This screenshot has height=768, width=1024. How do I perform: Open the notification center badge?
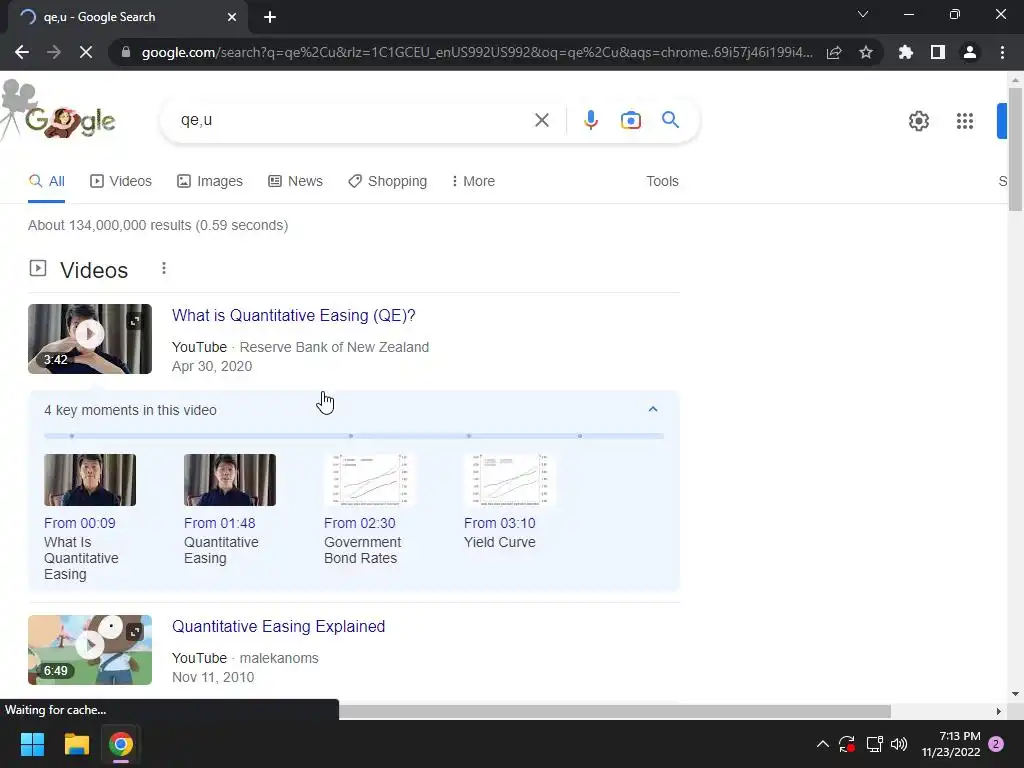click(996, 744)
